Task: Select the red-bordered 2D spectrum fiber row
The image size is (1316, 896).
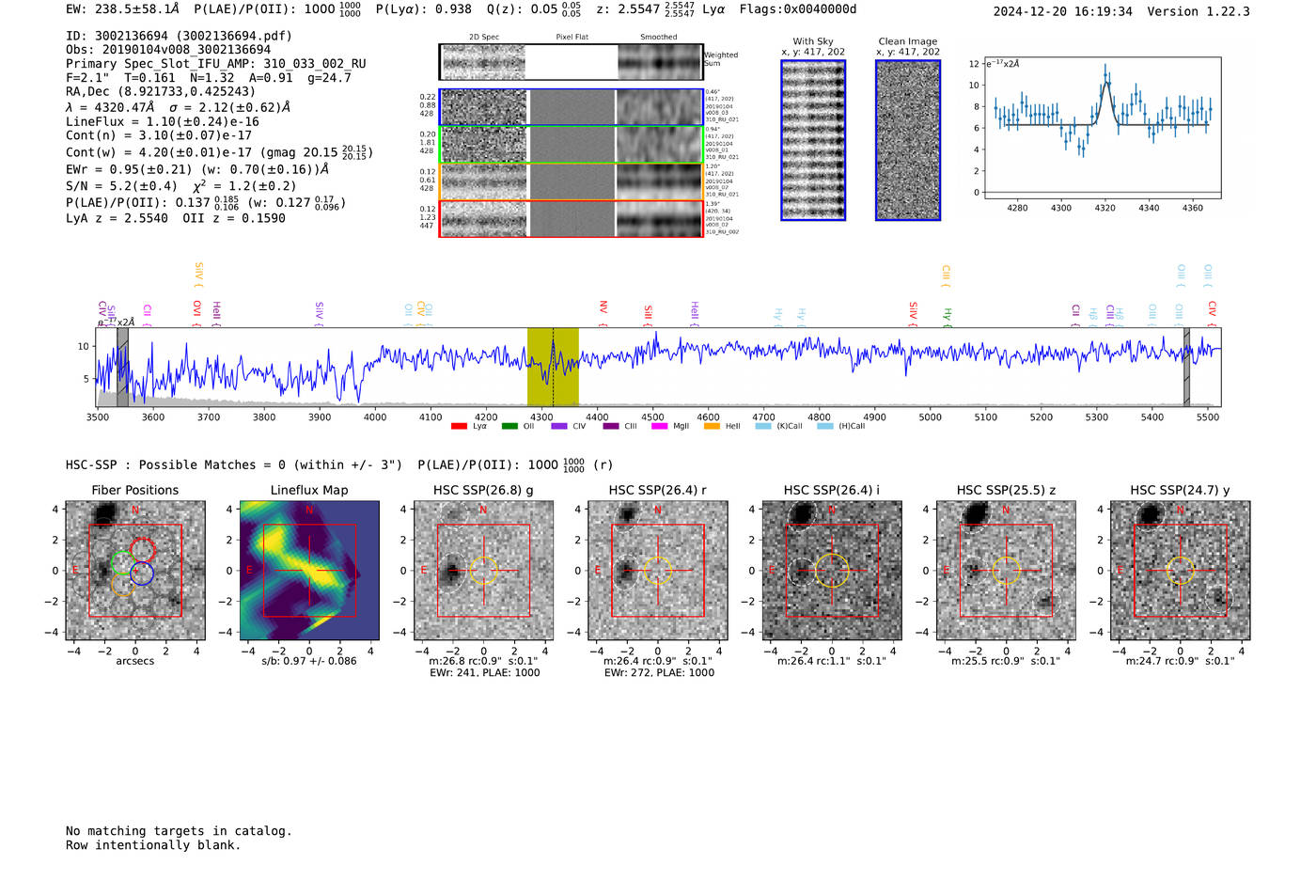Action: coord(572,218)
